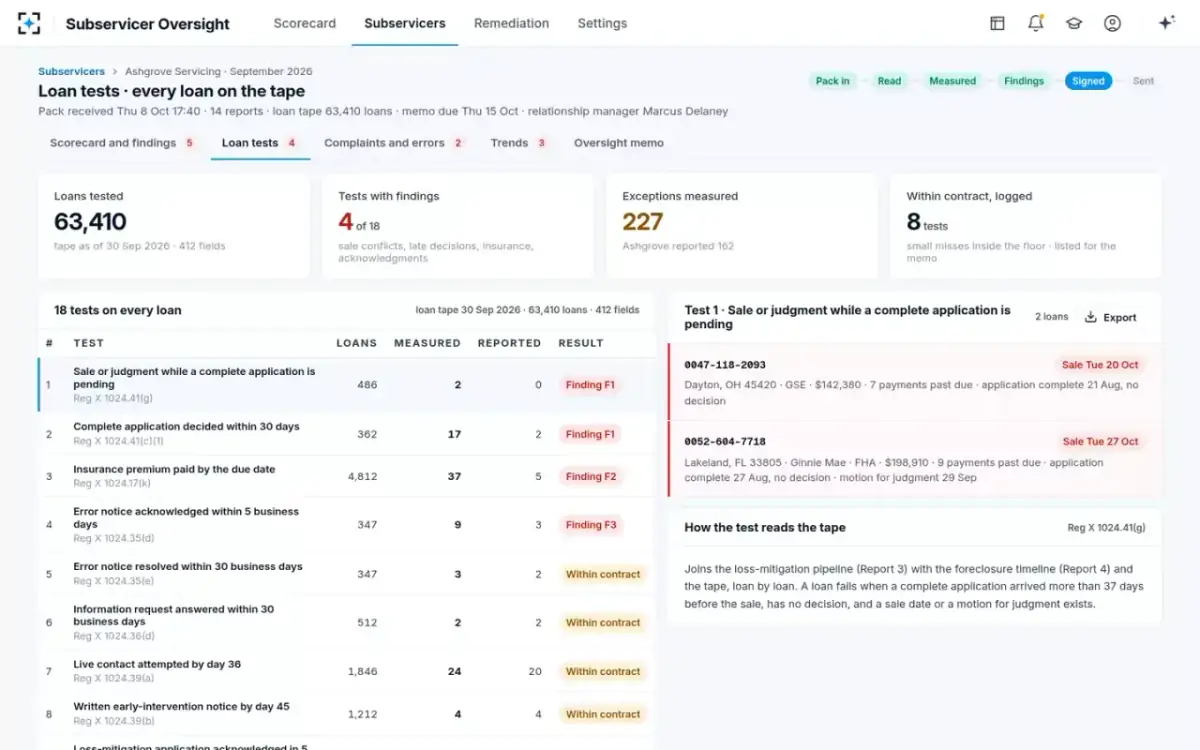The image size is (1200, 750).
Task: Switch to Scorecard and findings tab
Action: (122, 143)
